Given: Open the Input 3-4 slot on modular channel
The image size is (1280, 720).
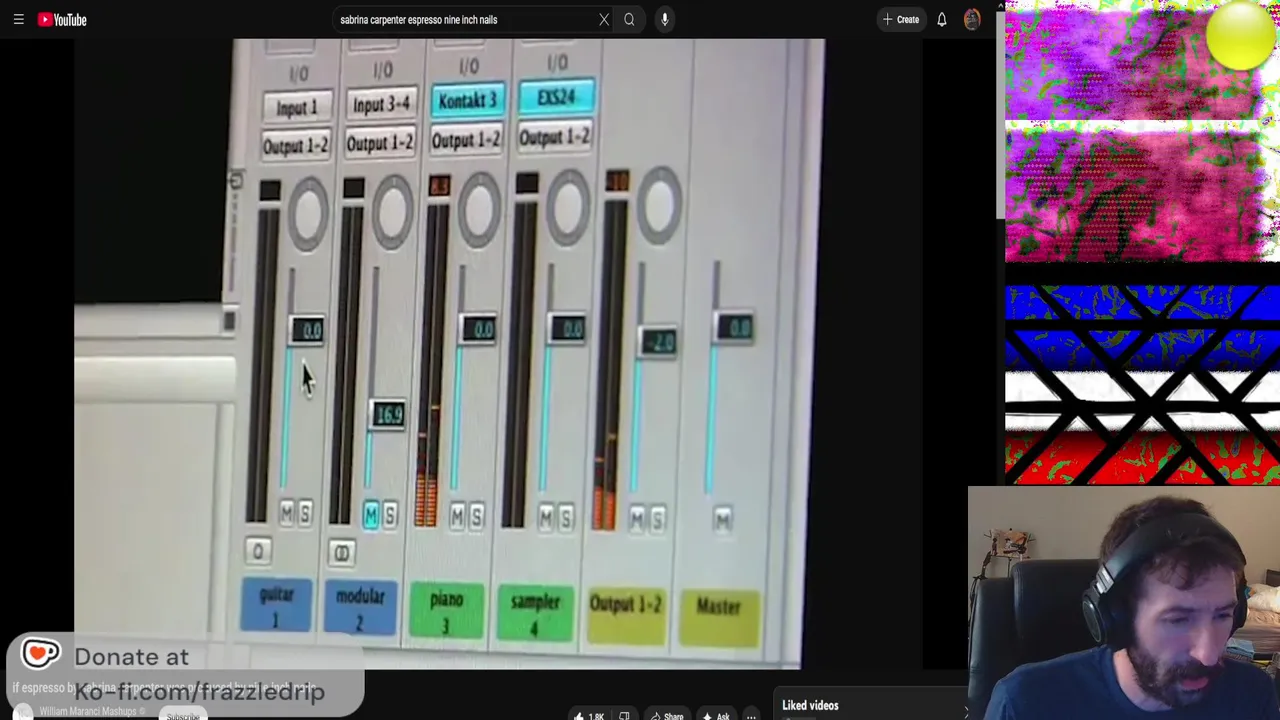Looking at the screenshot, I should click(x=381, y=105).
